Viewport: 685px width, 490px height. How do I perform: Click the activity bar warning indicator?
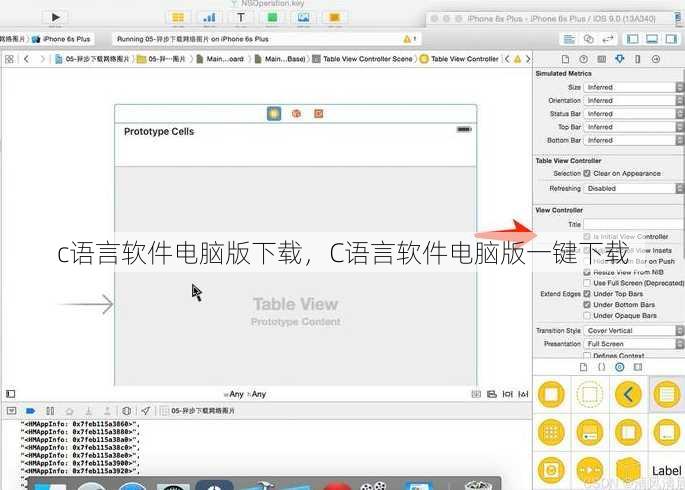pos(409,39)
